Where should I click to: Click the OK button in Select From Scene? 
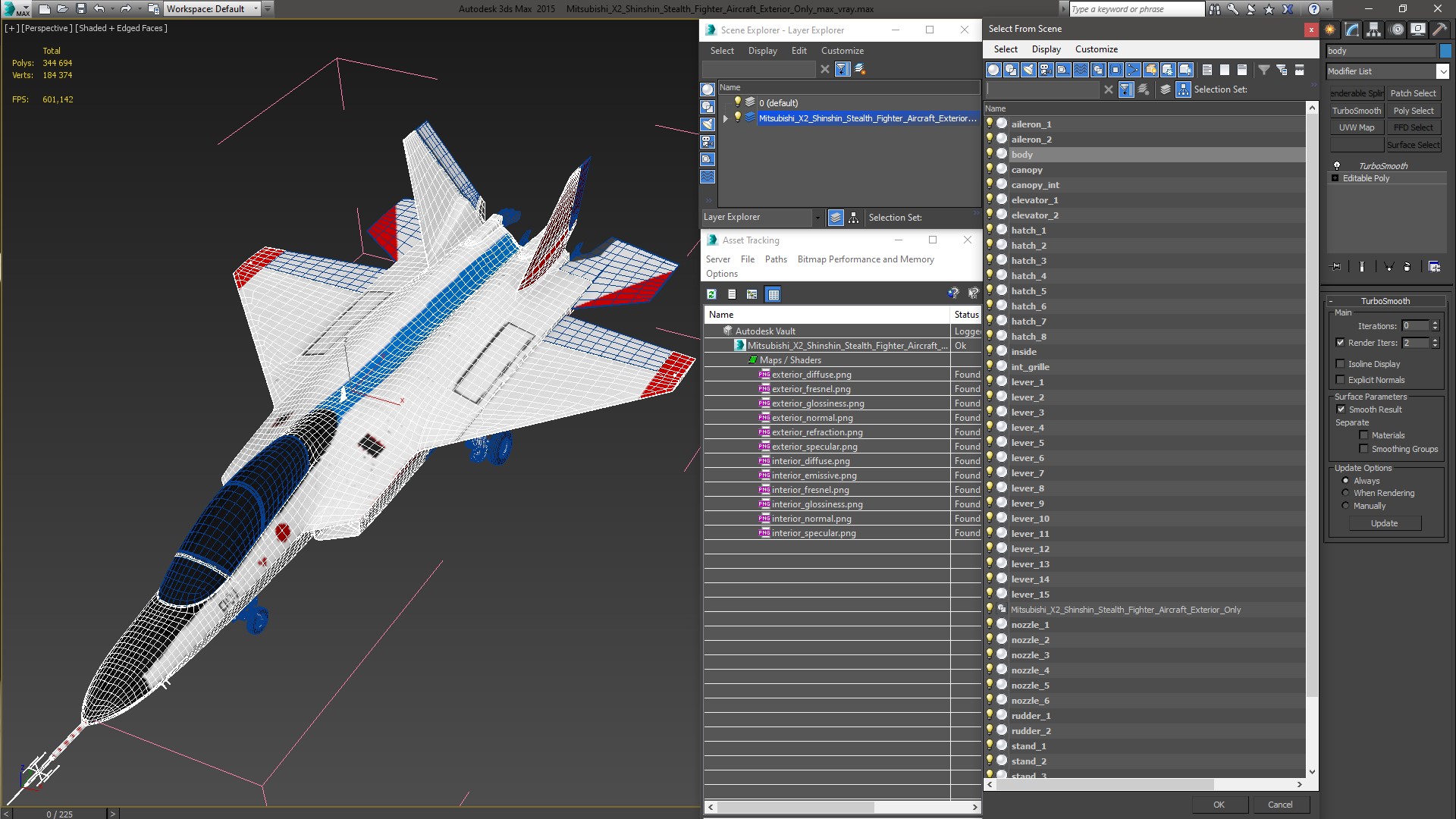[1219, 805]
